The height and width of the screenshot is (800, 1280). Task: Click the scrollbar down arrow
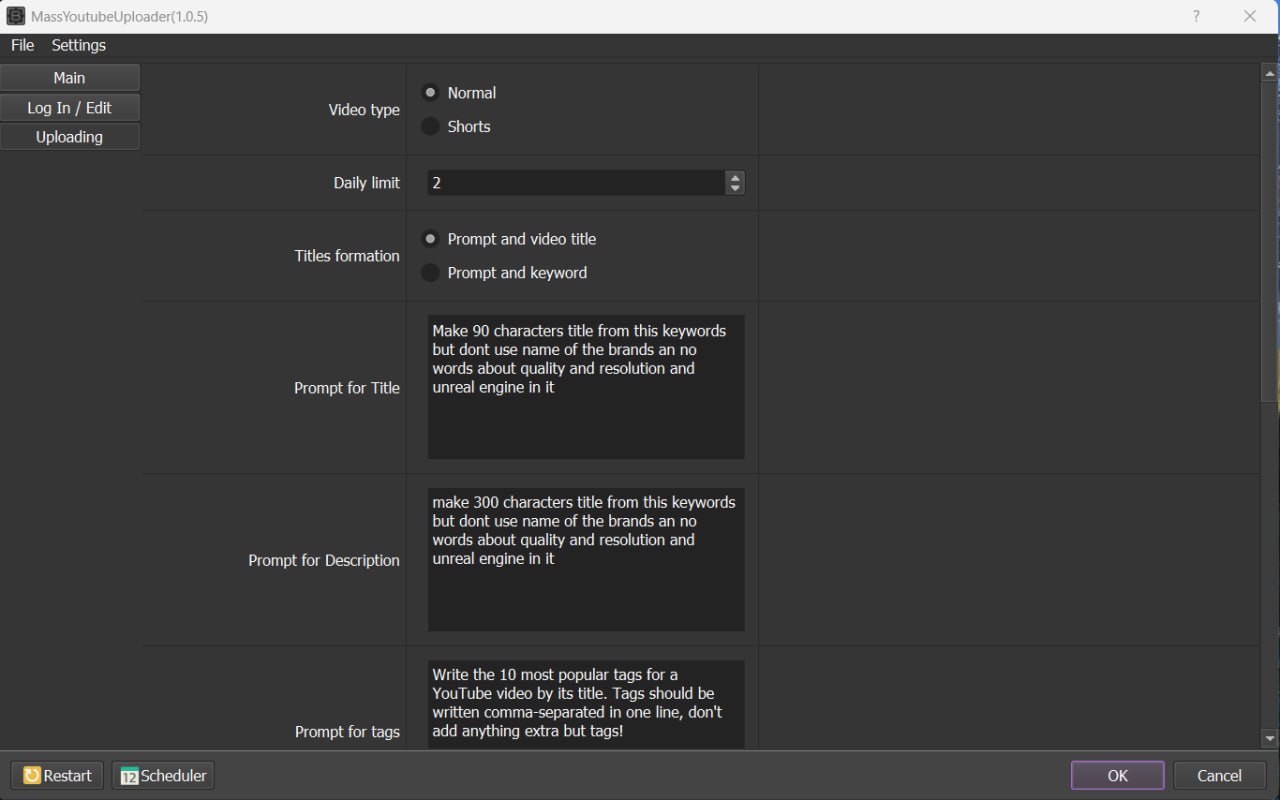point(1270,739)
